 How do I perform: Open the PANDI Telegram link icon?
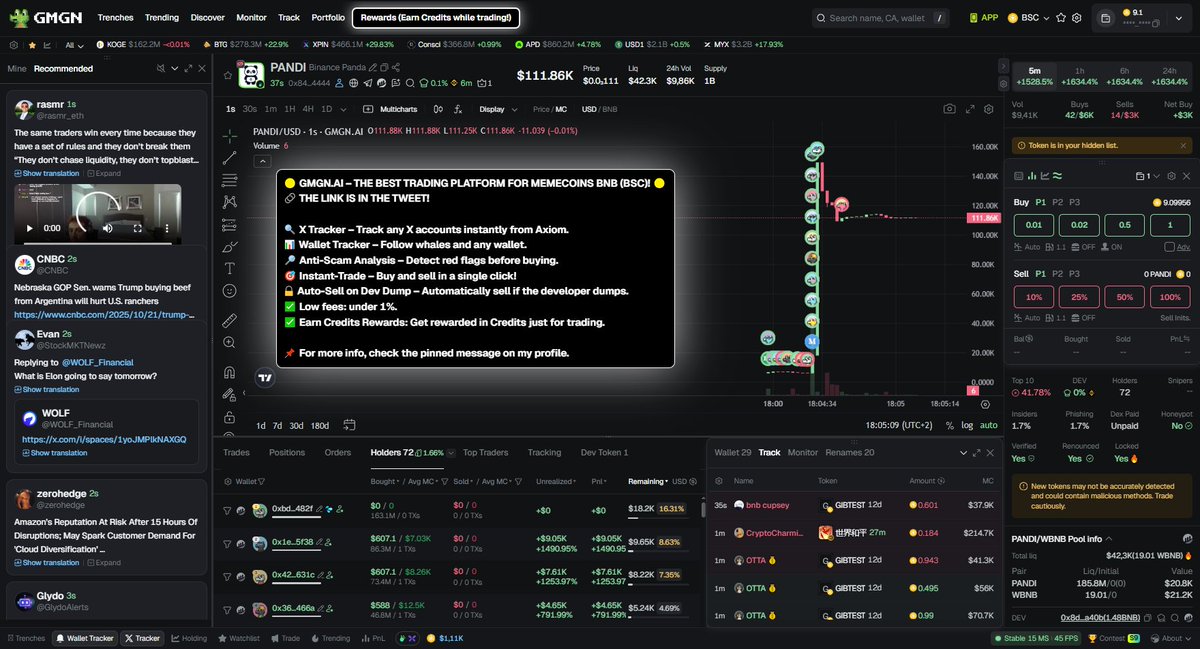pyautogui.click(x=370, y=83)
